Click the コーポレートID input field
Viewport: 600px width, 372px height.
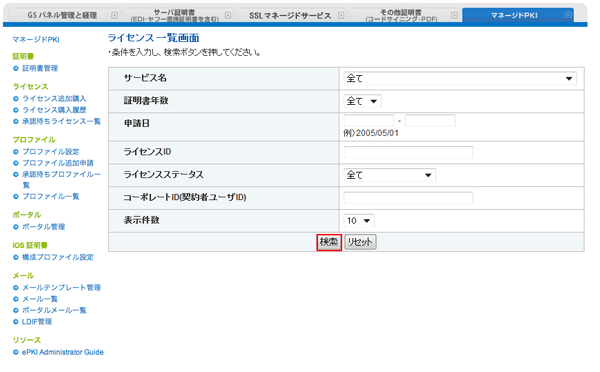point(408,198)
